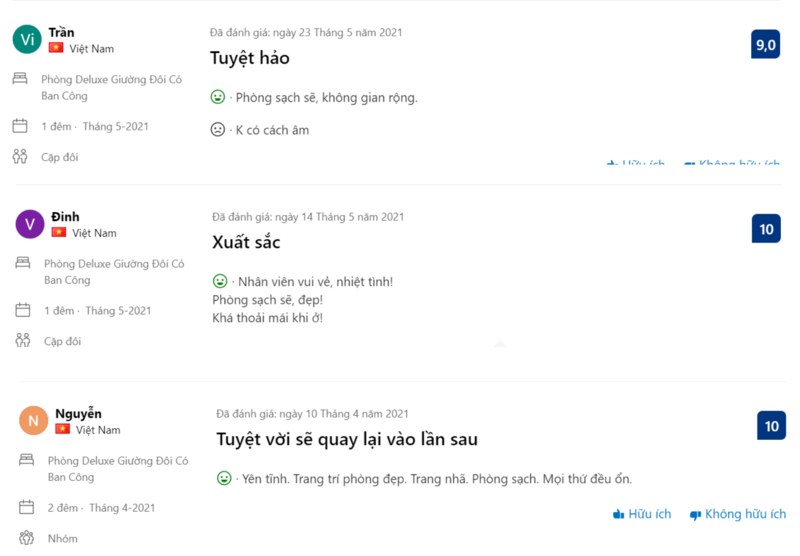800x556 pixels.
Task: Click the calendar icon beside 1 đêm Tháng 5-2021 in Đinh's review
Action: click(23, 311)
